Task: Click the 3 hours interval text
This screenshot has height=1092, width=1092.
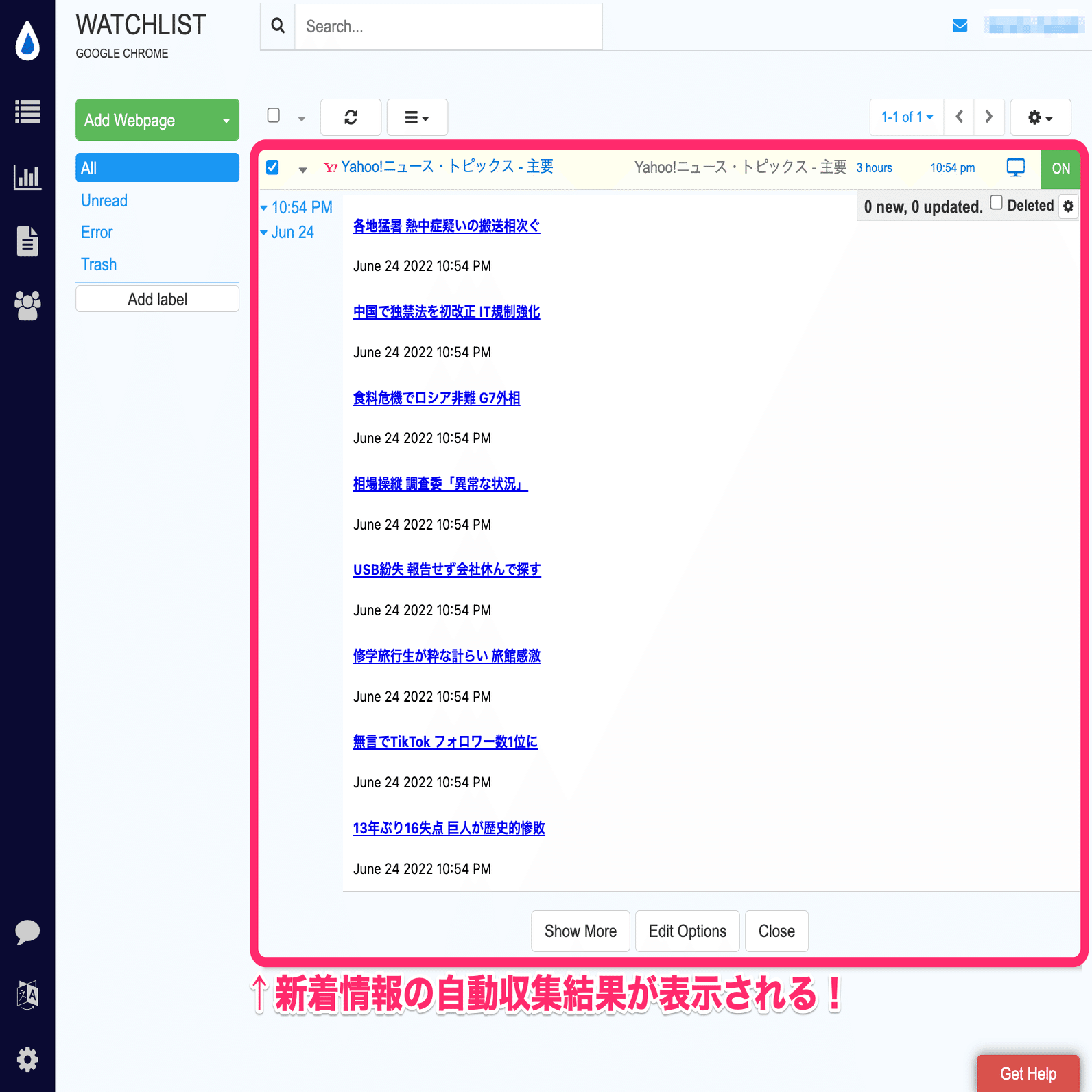Action: (874, 168)
